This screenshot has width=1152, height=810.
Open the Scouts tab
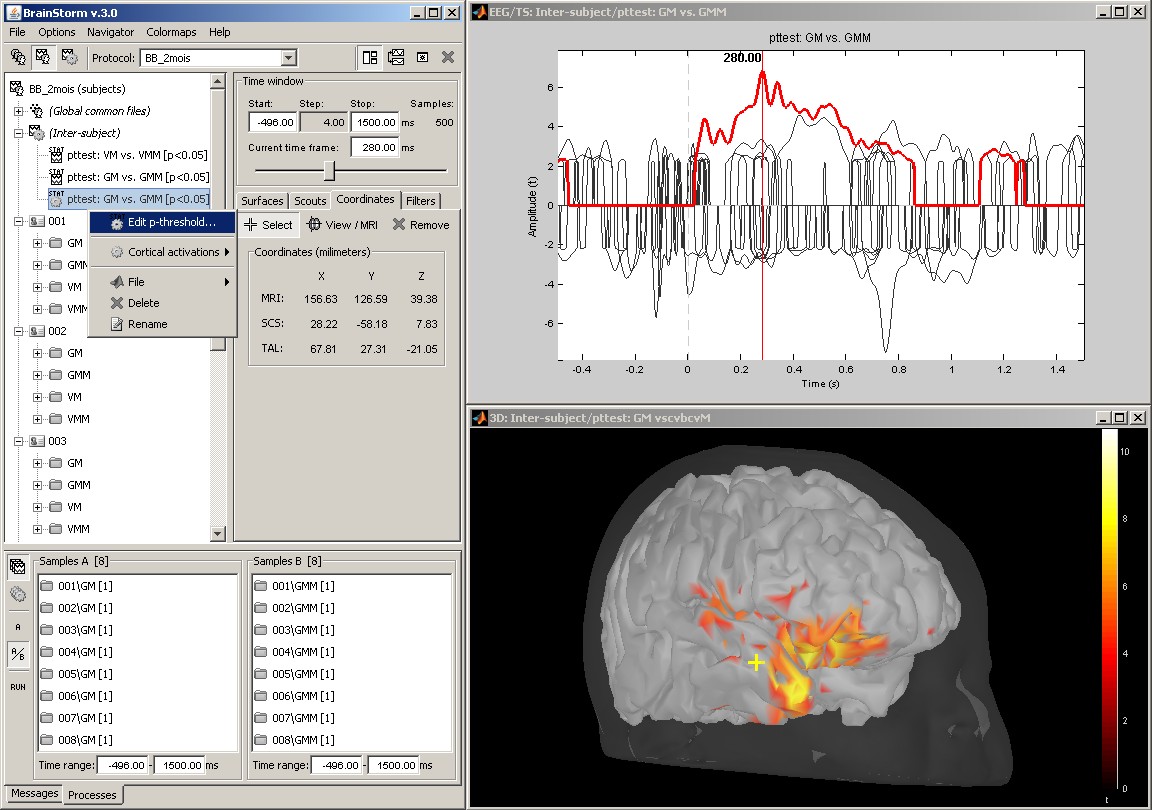310,200
